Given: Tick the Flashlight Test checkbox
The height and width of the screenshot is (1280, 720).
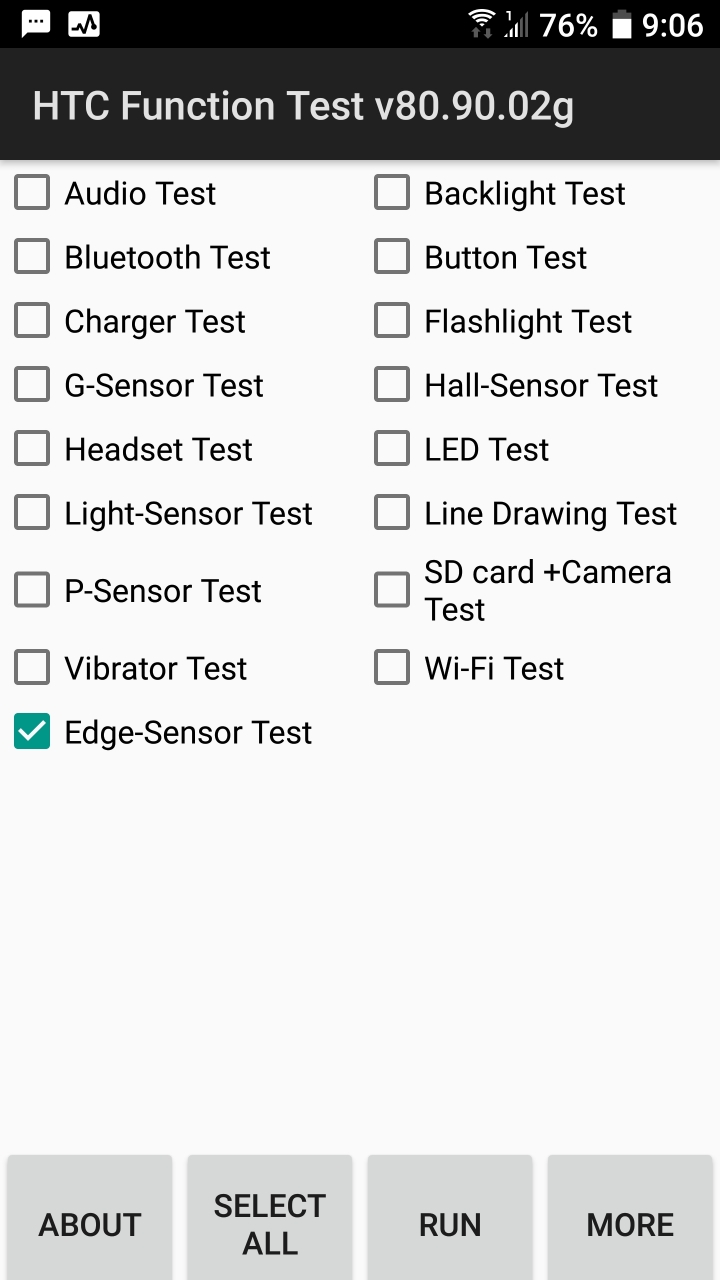Looking at the screenshot, I should 392,321.
